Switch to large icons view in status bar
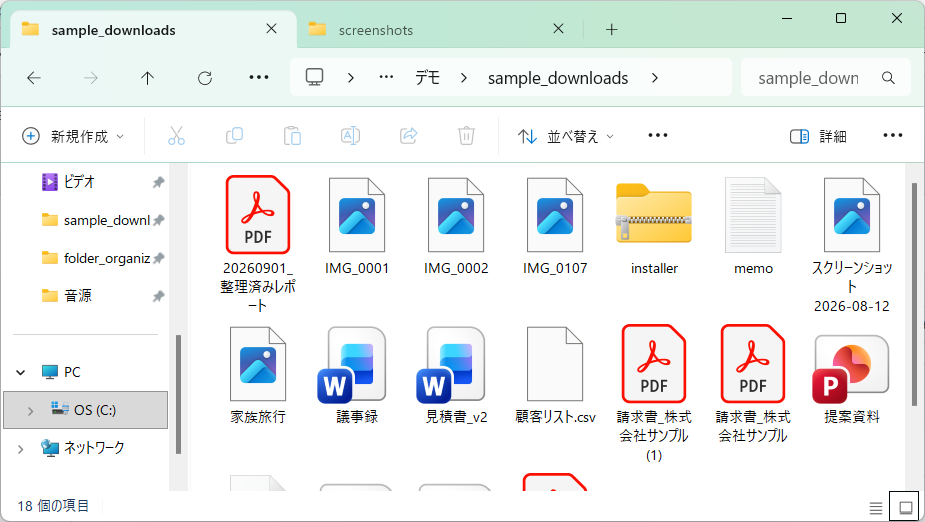This screenshot has width=925, height=522. 905,507
